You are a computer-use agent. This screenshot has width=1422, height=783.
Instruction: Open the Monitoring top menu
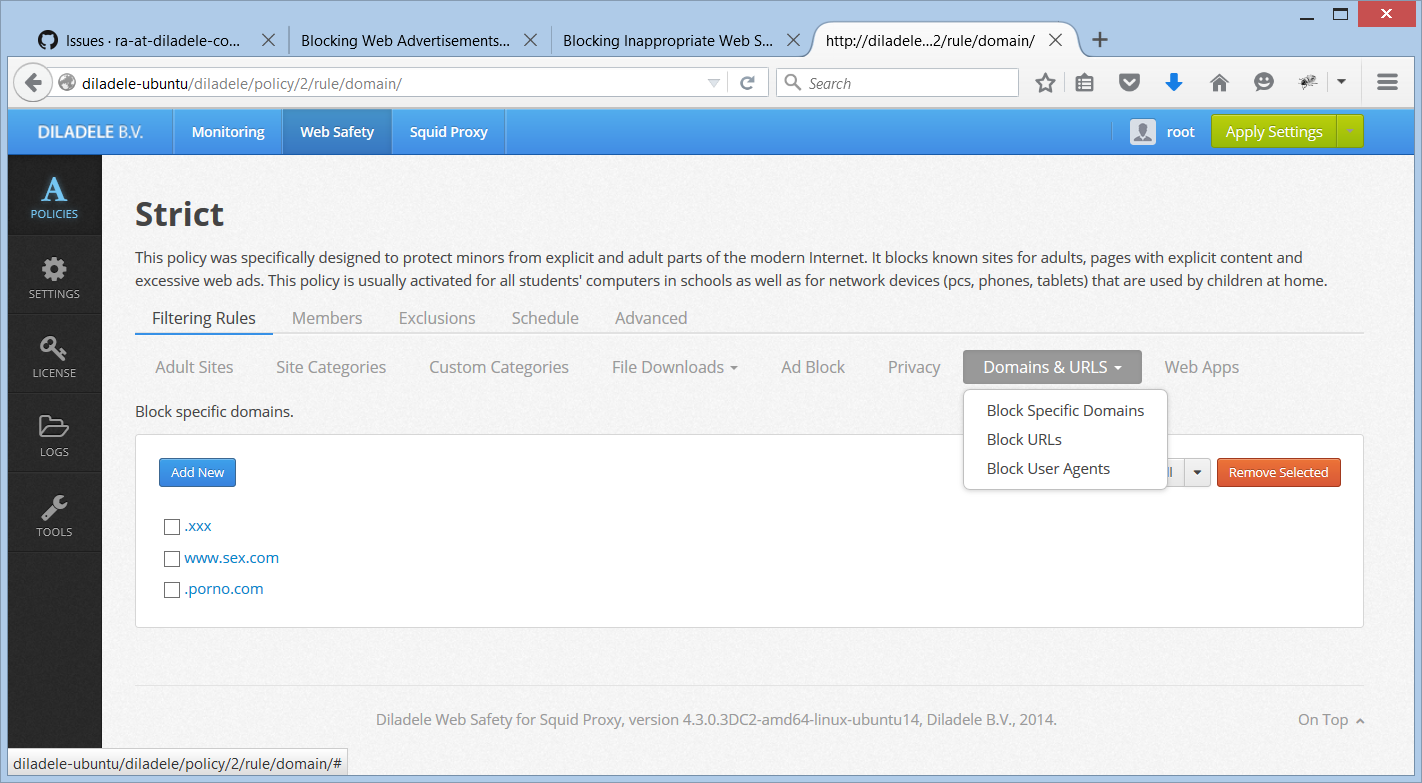228,132
